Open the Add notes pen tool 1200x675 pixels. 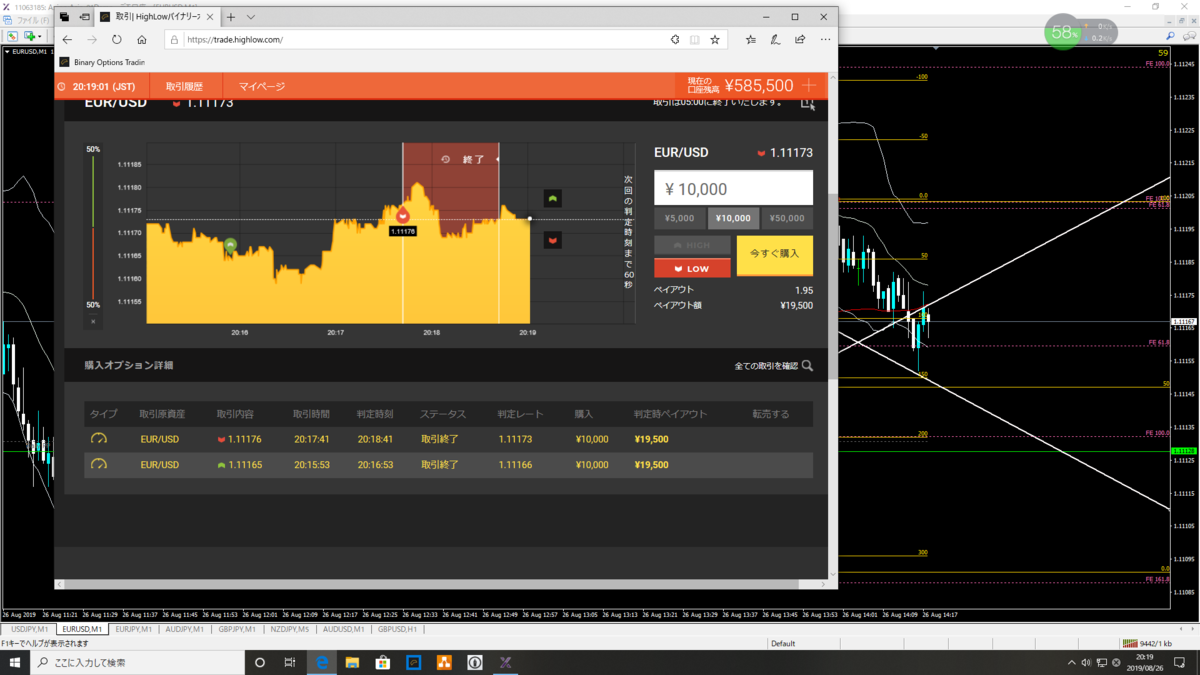tap(775, 40)
